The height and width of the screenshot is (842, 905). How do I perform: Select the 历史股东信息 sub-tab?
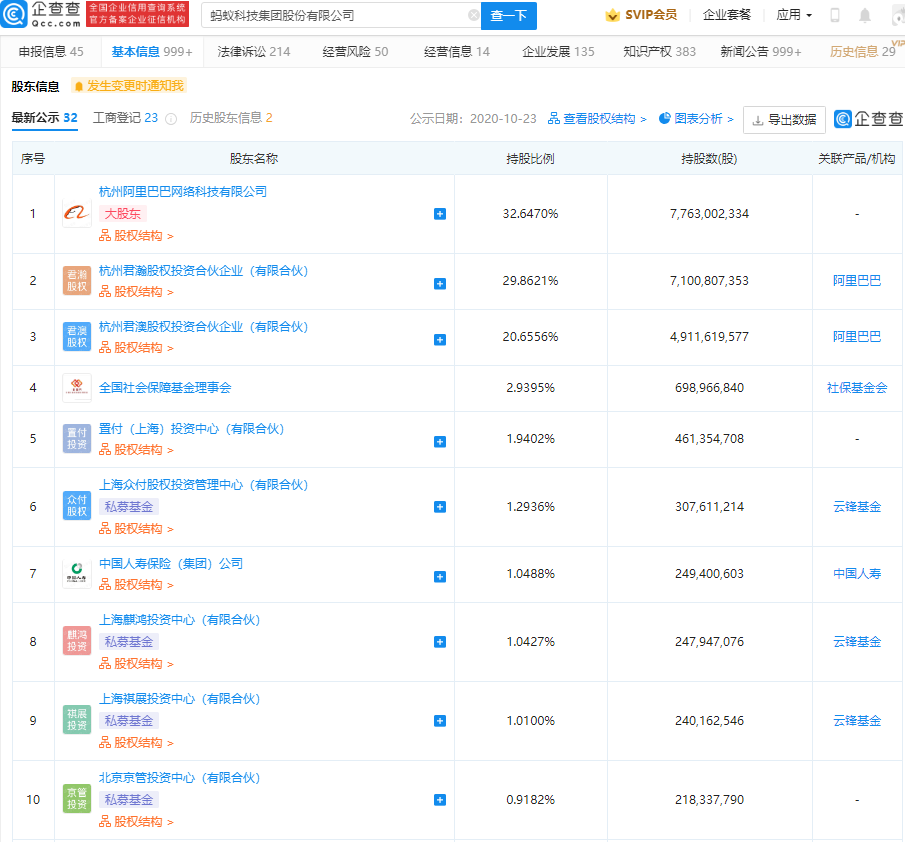(x=230, y=118)
